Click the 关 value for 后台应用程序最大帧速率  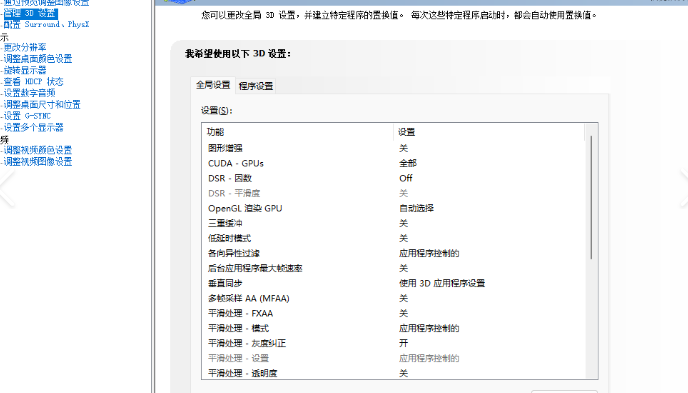click(404, 268)
